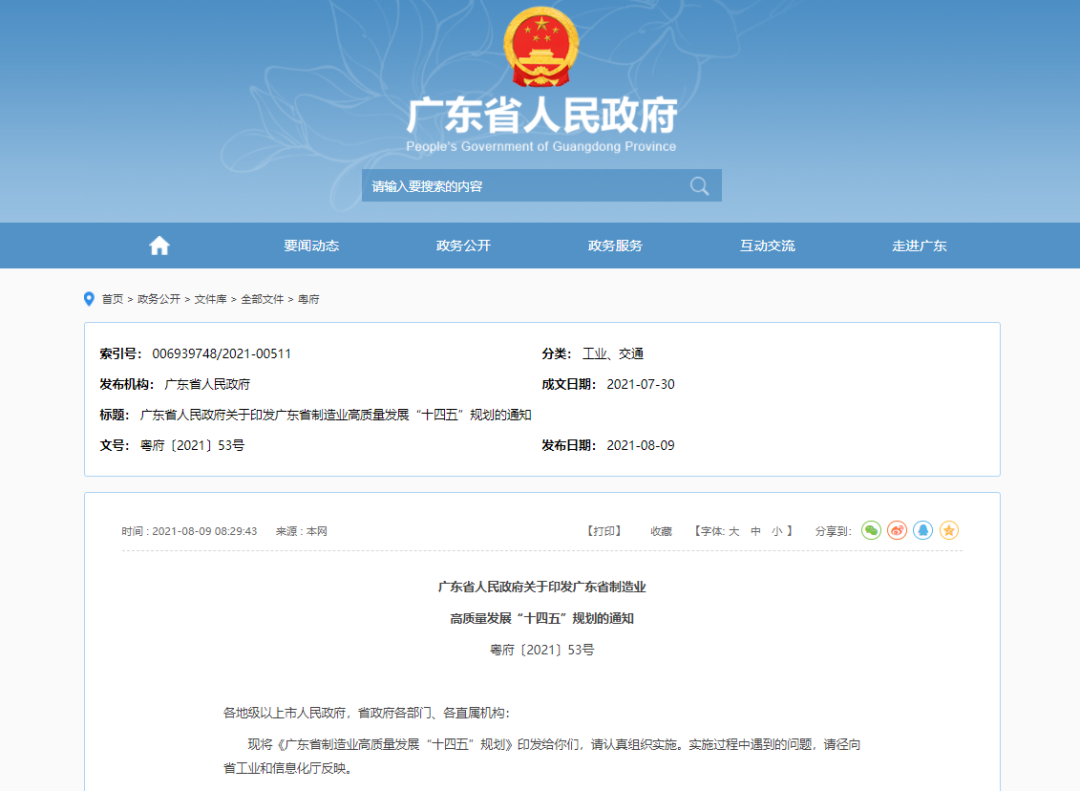This screenshot has width=1080, height=791.
Task: Click the magnifier search icon
Action: (x=699, y=186)
